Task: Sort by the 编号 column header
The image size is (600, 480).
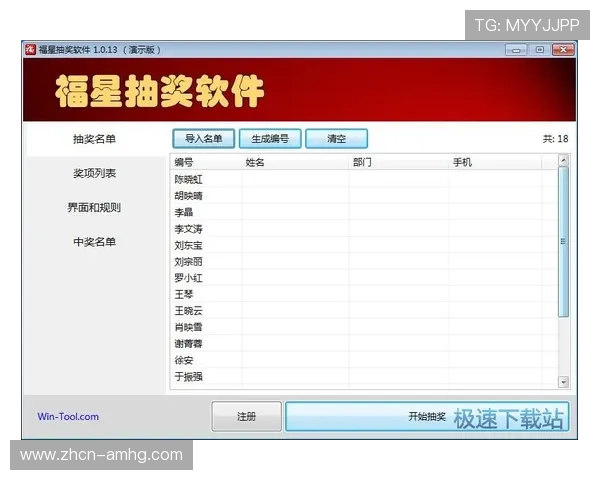Action: [x=206, y=162]
